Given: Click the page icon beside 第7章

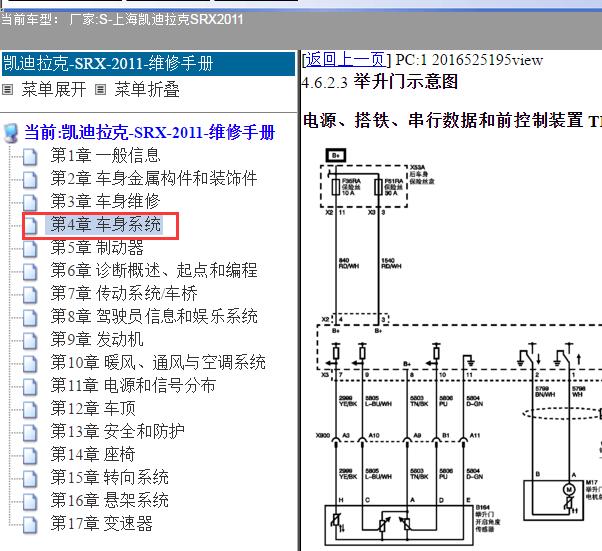Looking at the screenshot, I should pos(30,295).
